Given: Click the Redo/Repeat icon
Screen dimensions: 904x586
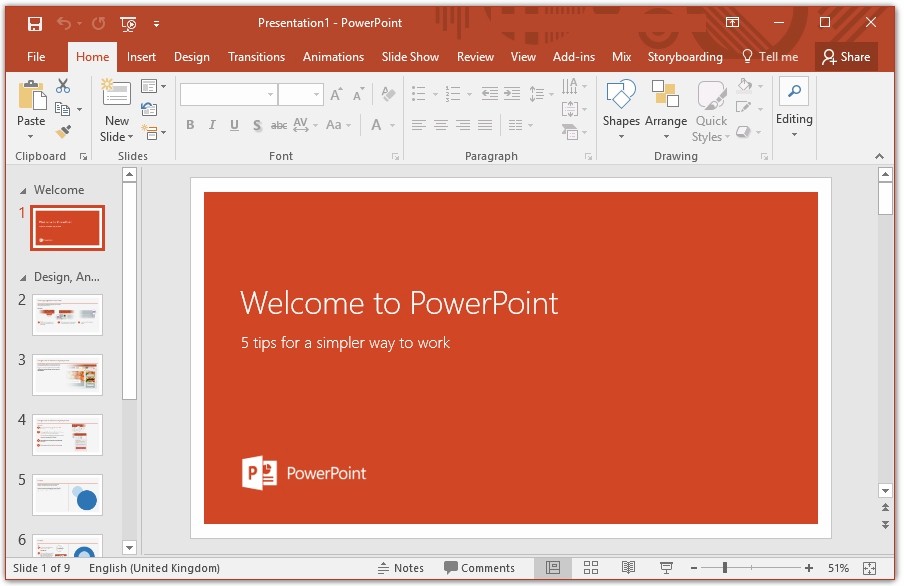Looking at the screenshot, I should pyautogui.click(x=99, y=23).
